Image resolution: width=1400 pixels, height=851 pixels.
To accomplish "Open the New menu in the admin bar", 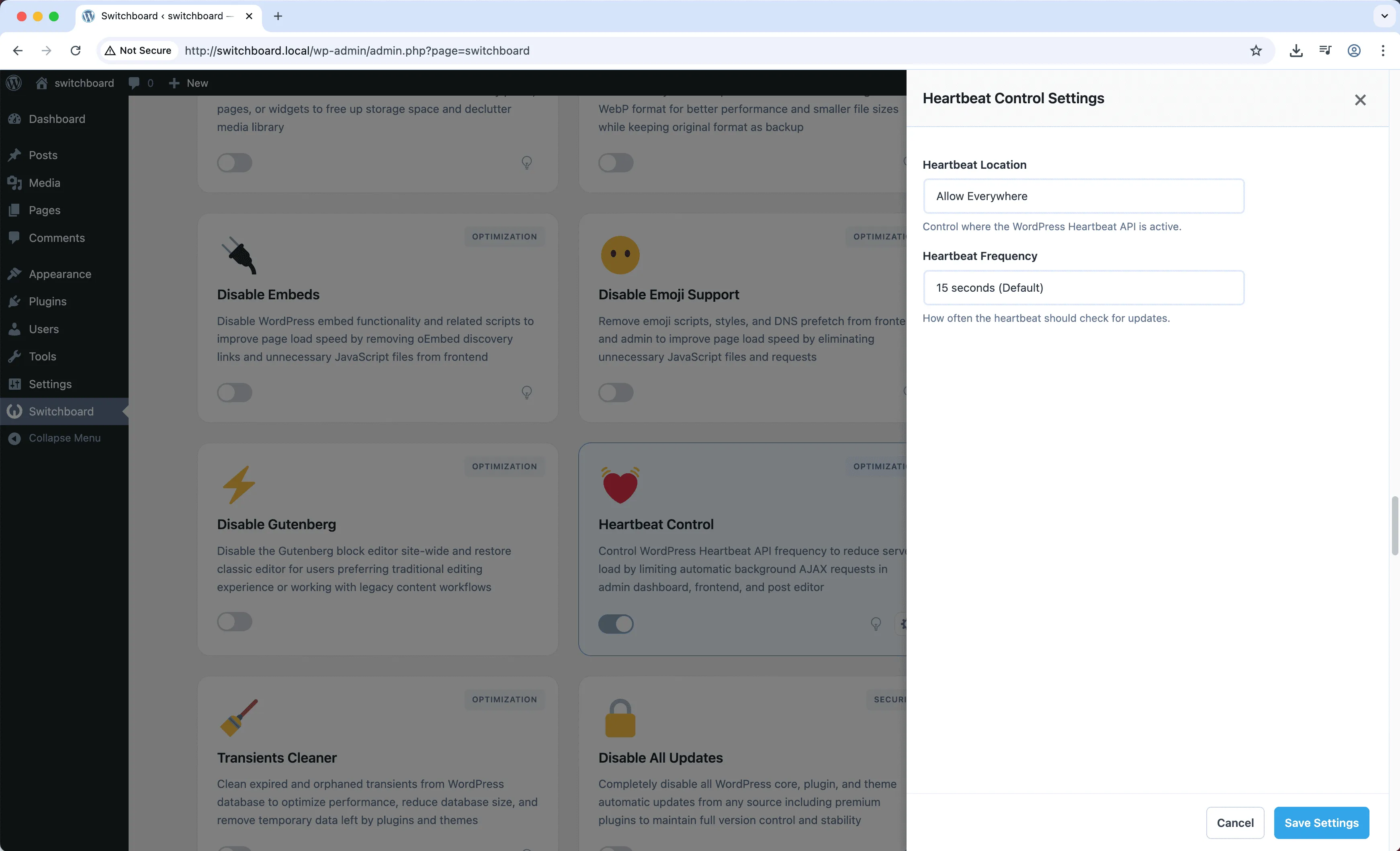I will 188,82.
